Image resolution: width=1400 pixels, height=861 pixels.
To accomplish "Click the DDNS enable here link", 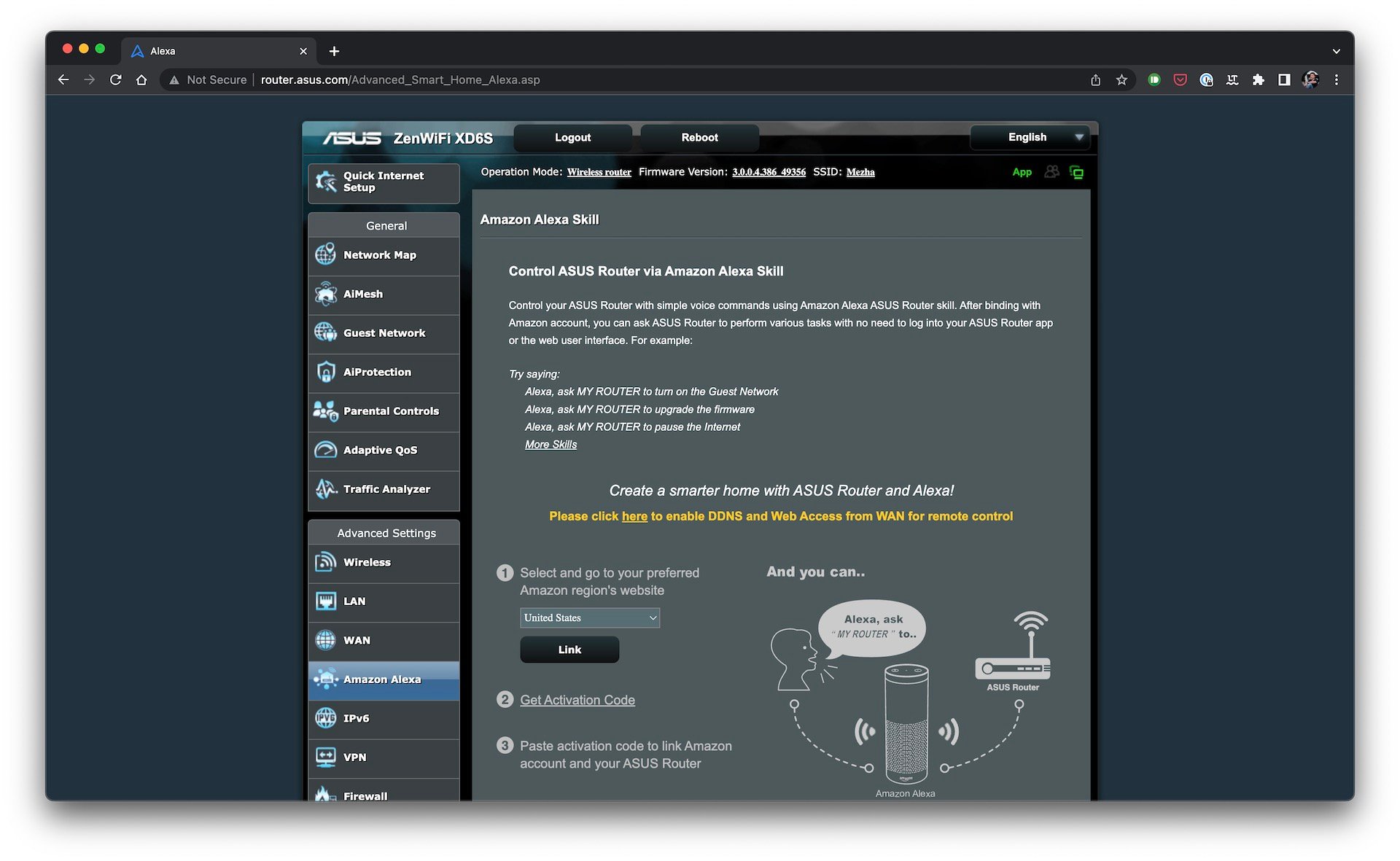I will (x=634, y=516).
